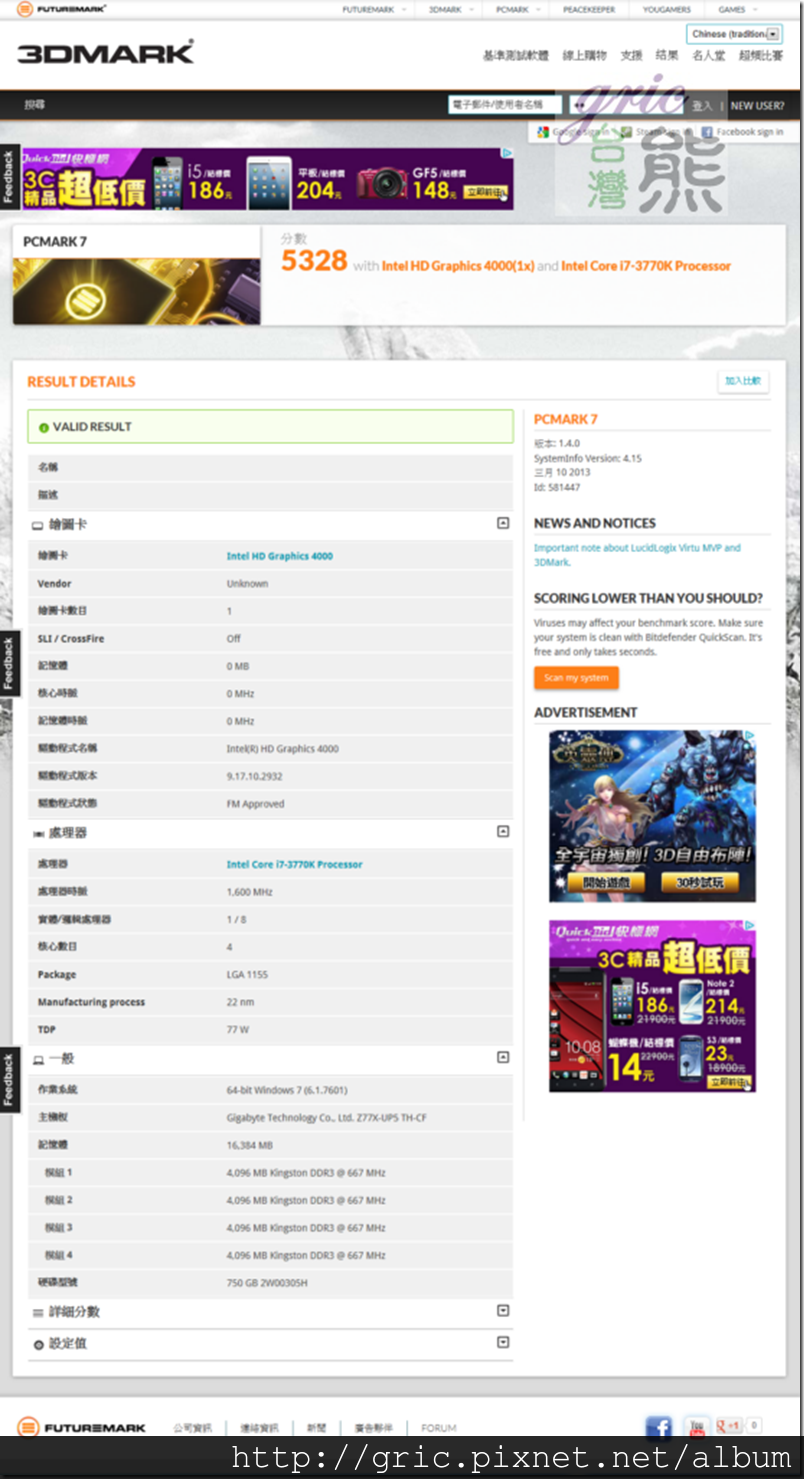Open the 3DMARK top menu dropdown
The image size is (804, 1479).
click(450, 9)
